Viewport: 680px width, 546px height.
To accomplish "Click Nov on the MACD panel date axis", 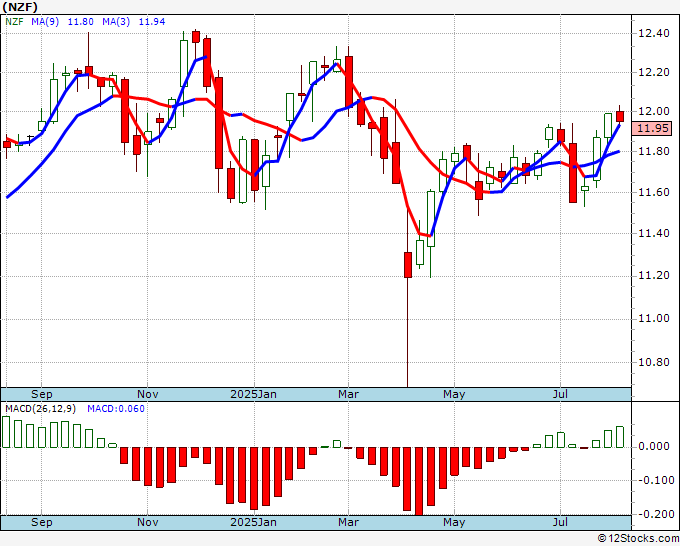I will click(147, 522).
